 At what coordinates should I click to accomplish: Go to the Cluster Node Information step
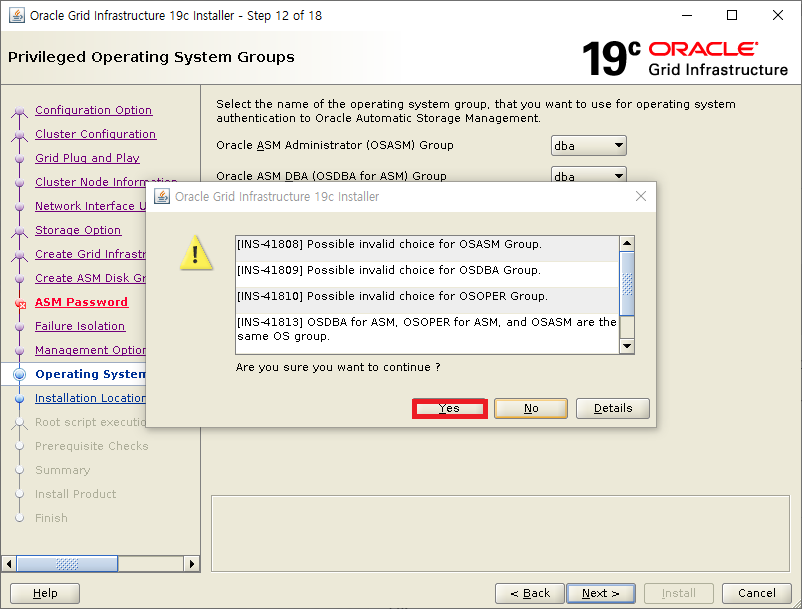coord(106,182)
